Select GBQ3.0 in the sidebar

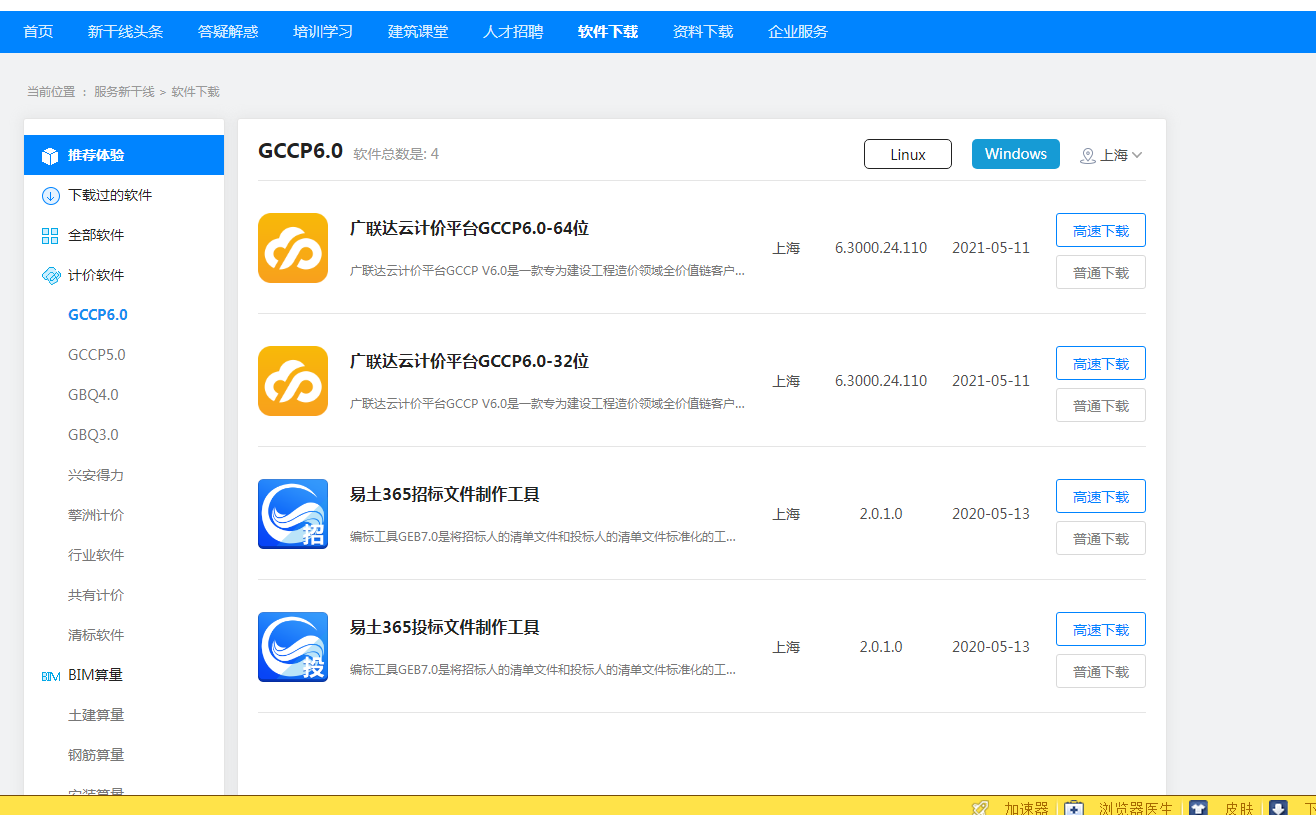pos(93,435)
